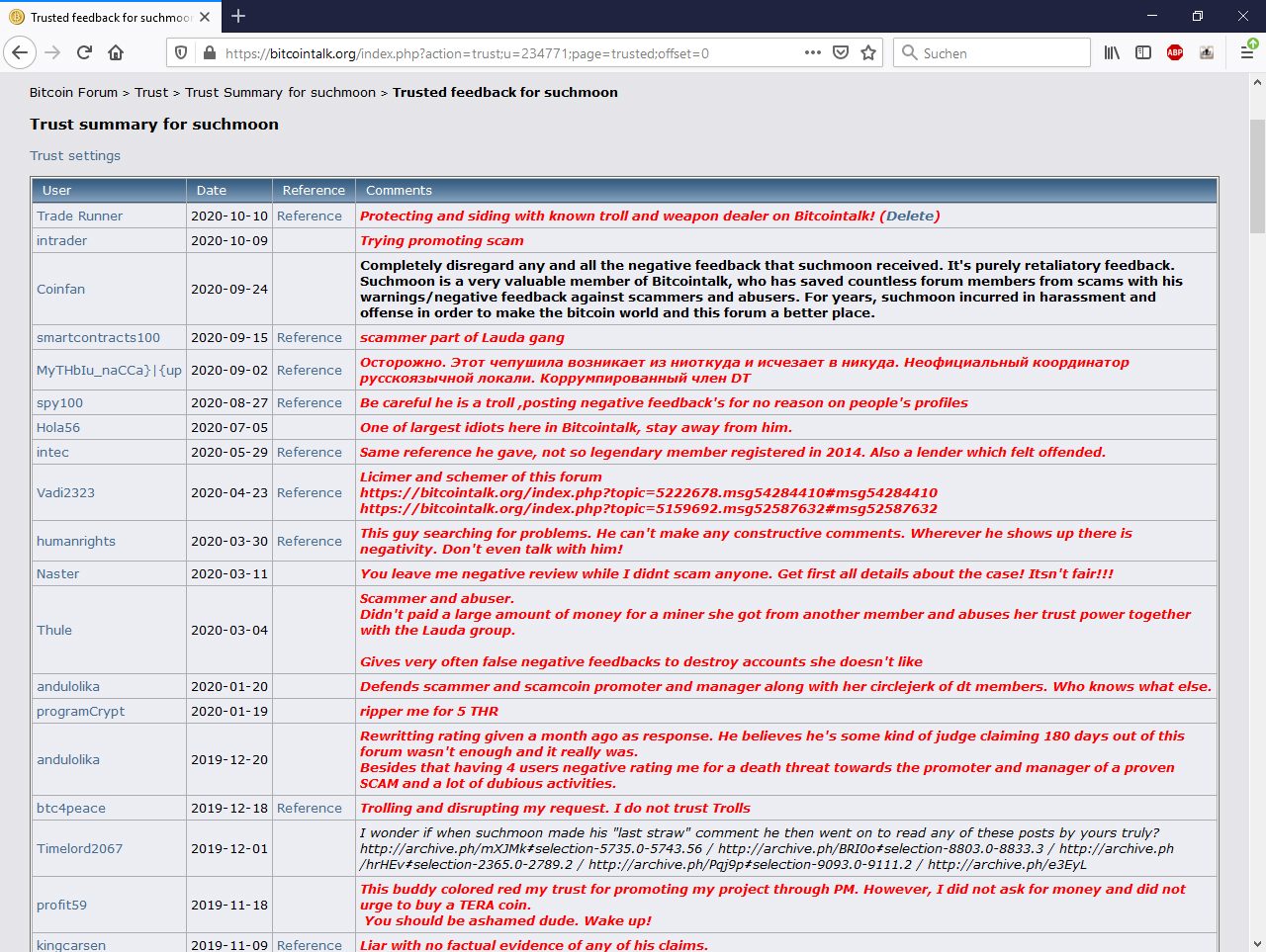Image resolution: width=1266 pixels, height=952 pixels.
Task: Click the forward navigation arrow
Action: (x=53, y=52)
